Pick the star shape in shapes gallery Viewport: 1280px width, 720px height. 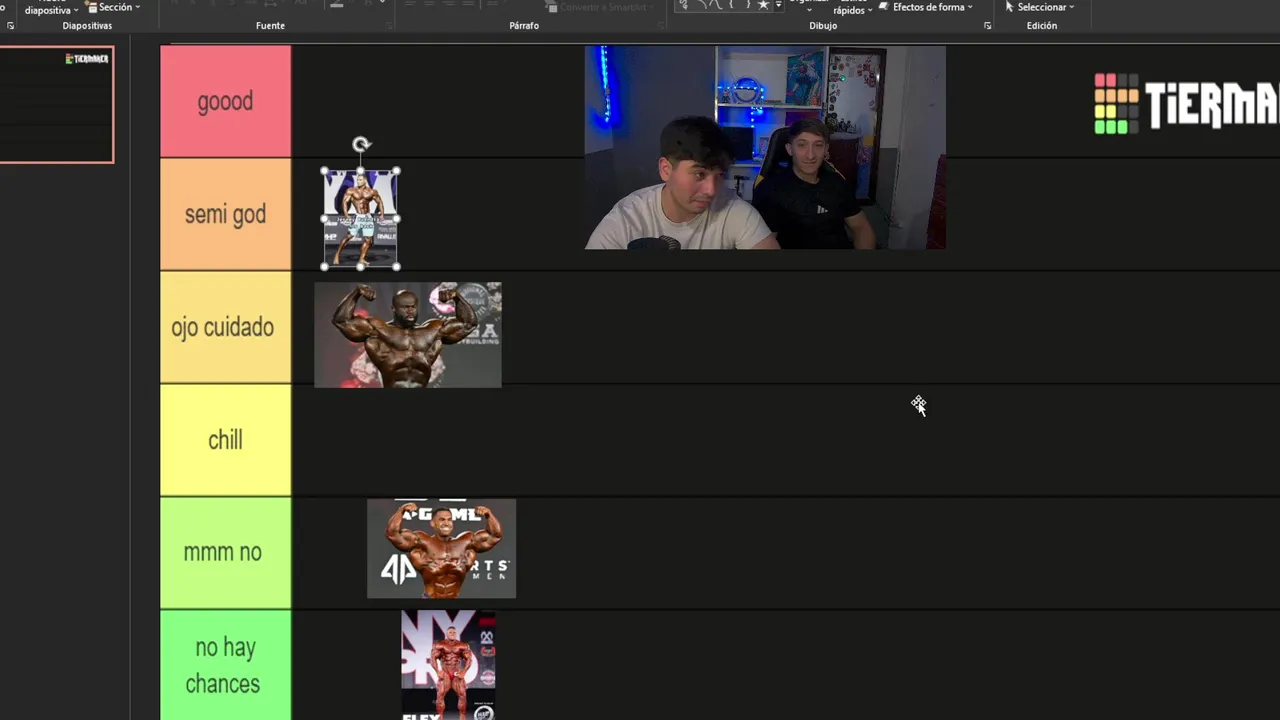coord(763,5)
